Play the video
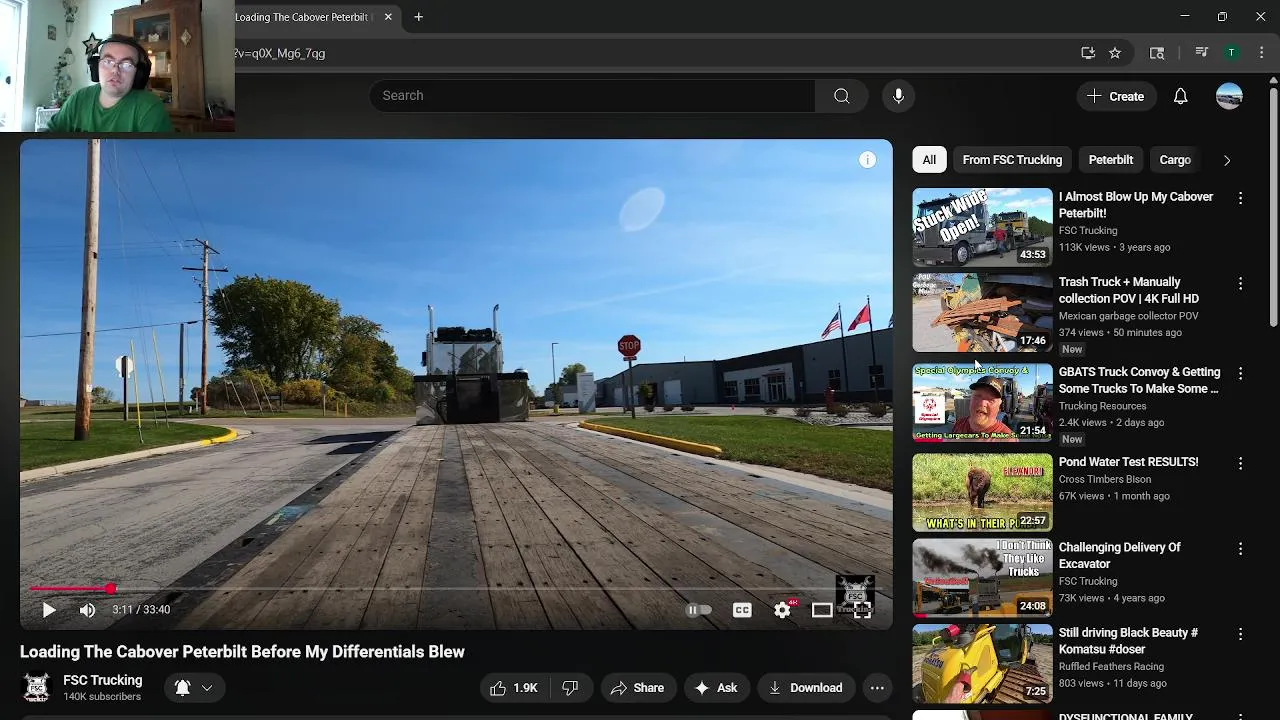 pyautogui.click(x=48, y=610)
